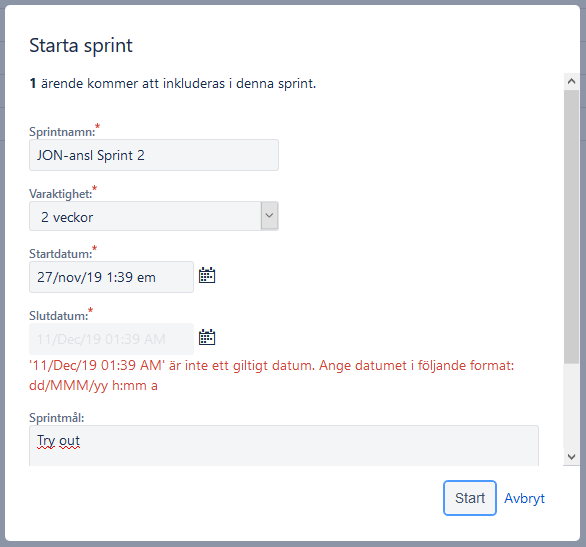The width and height of the screenshot is (586, 547).
Task: Focus the Sprintmål text area containing Try out
Action: (284, 445)
